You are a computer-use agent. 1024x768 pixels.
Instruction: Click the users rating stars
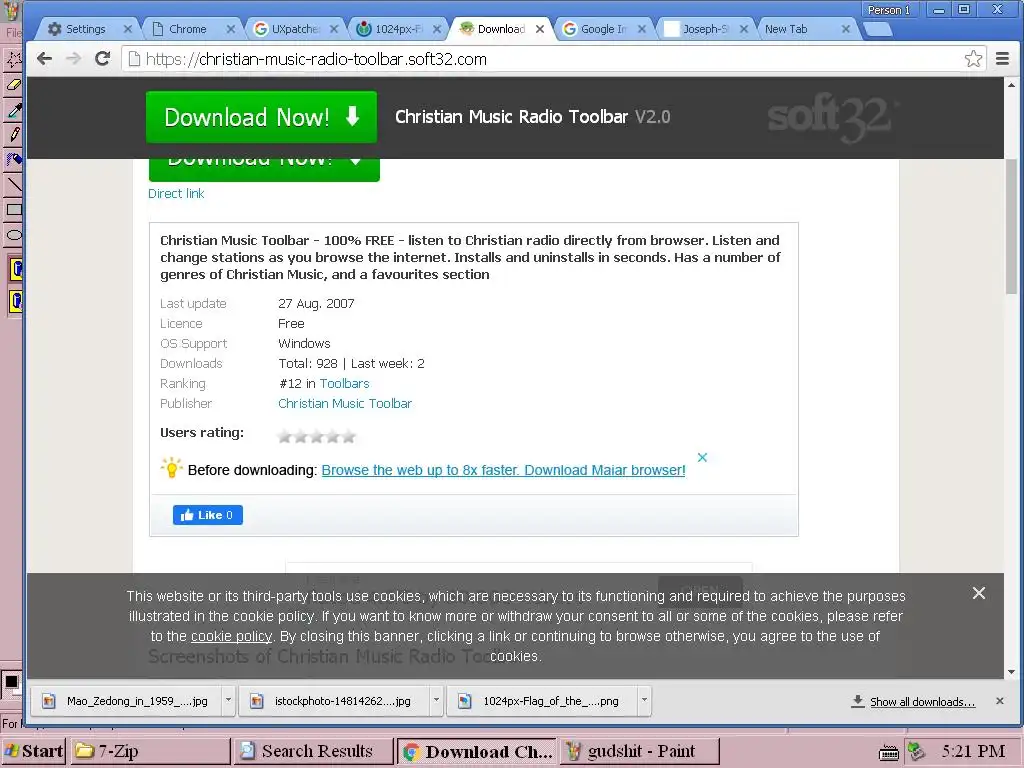click(317, 436)
